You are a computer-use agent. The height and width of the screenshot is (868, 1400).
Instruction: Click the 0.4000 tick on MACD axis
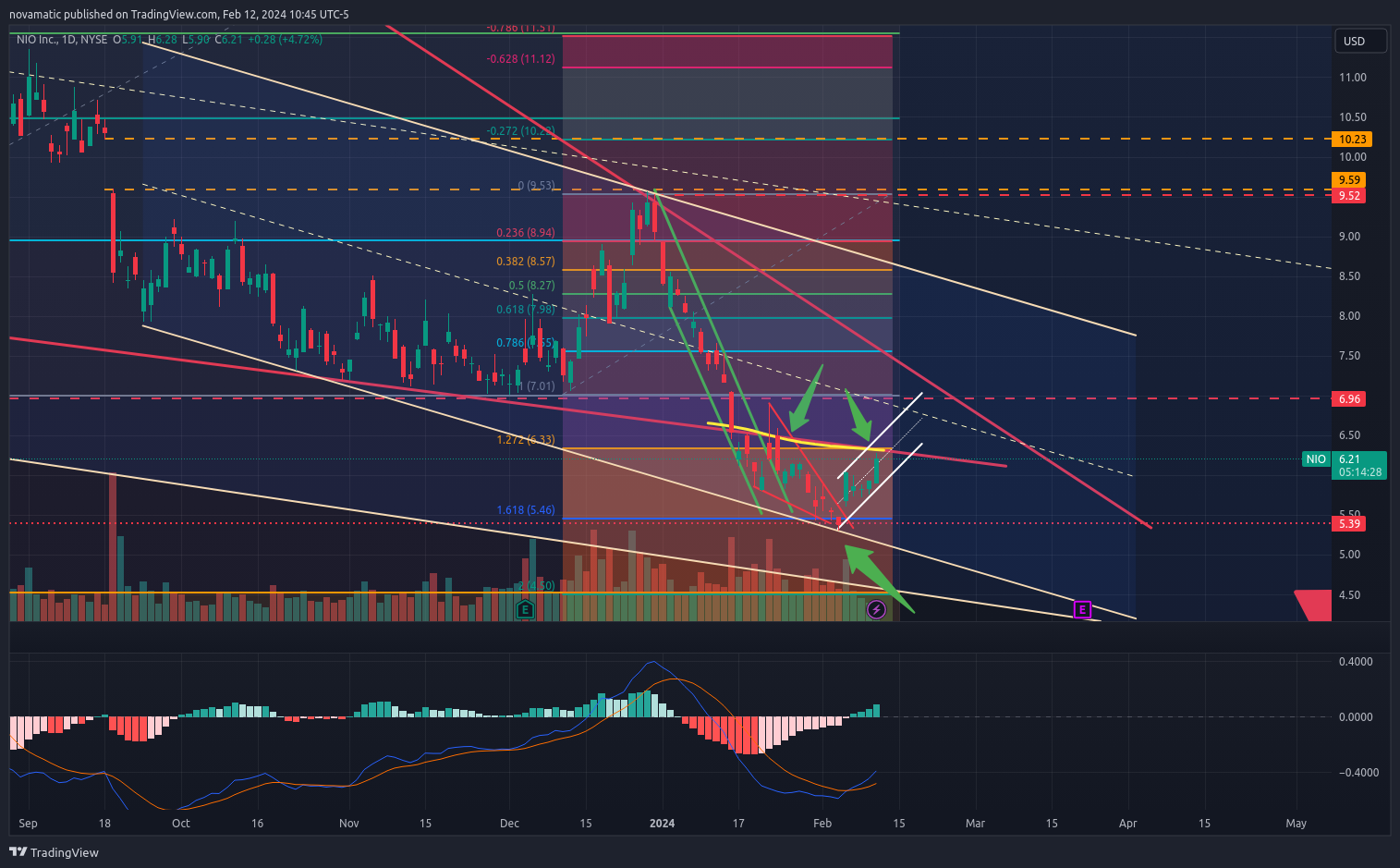(1356, 662)
